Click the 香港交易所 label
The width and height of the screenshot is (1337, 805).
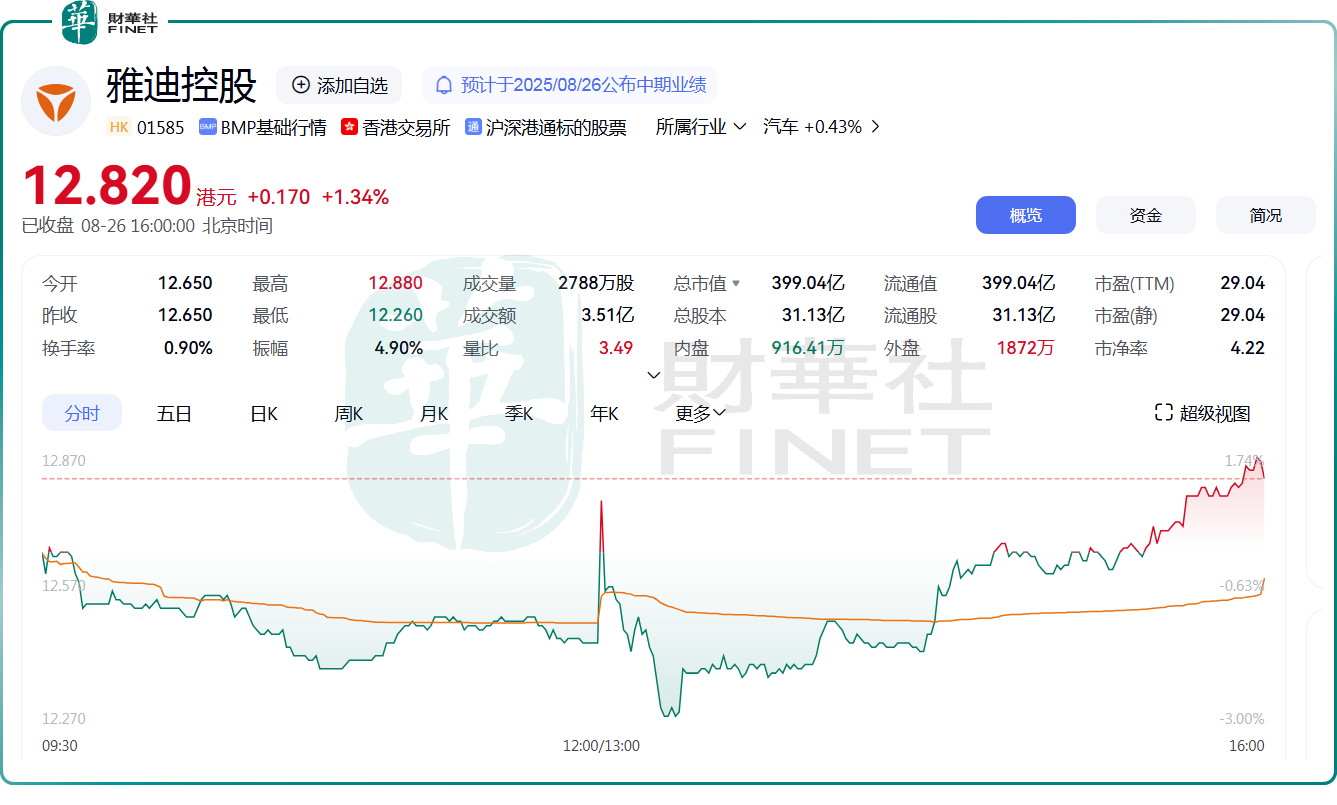(x=407, y=127)
